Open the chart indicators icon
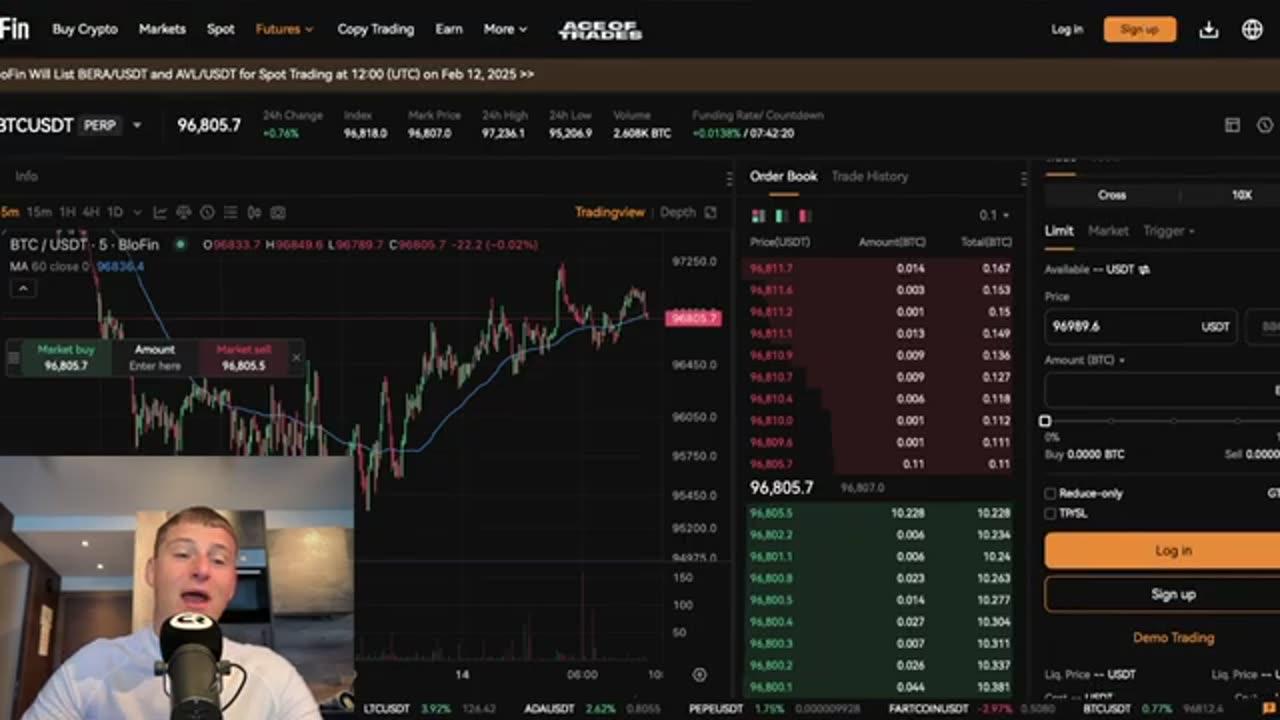Screen dimensions: 1280x720 coord(160,212)
